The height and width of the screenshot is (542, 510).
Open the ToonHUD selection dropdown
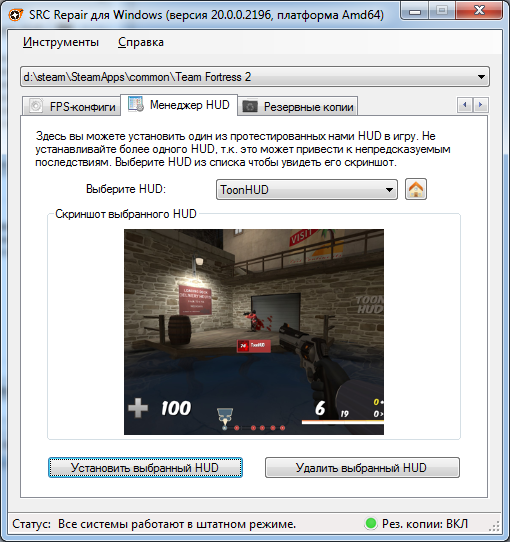(307, 189)
